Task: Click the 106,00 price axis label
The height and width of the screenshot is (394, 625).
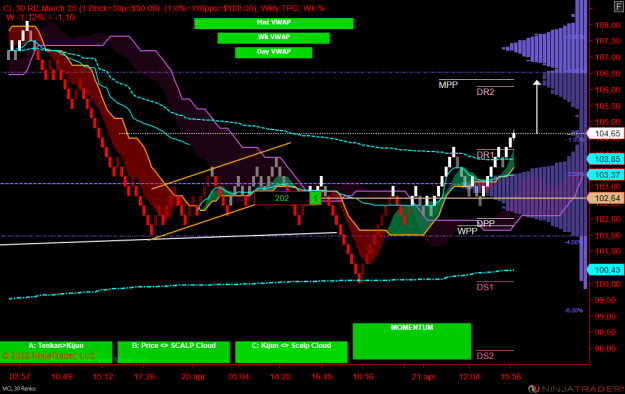Action: [607, 90]
